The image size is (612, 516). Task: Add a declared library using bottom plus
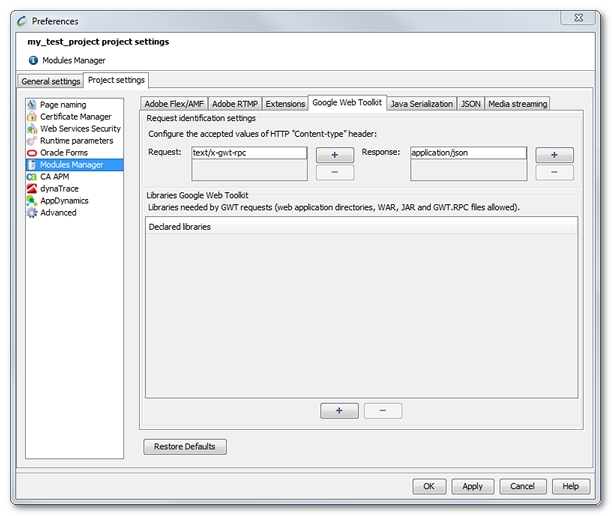339,411
